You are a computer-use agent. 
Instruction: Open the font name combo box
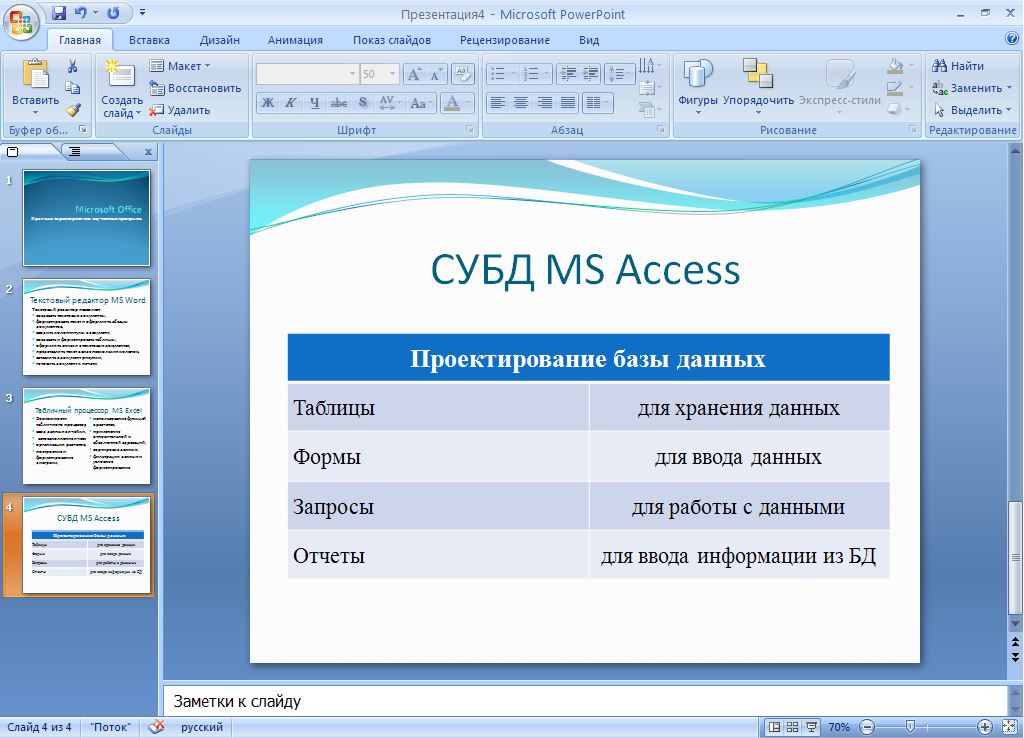307,74
